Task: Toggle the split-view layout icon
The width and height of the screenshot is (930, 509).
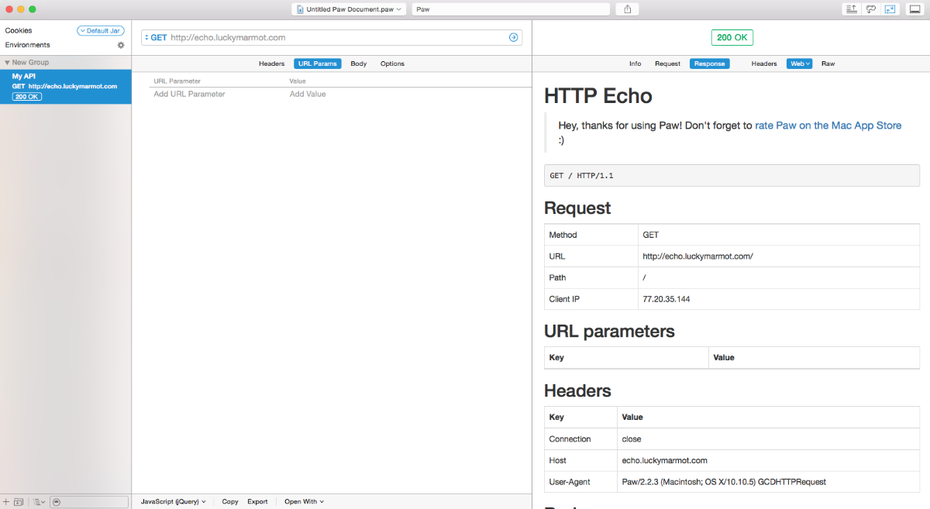Action: pos(890,9)
